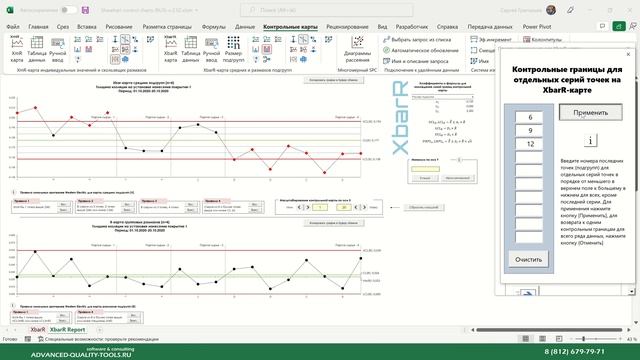
Task: Open Таблица данных in the XmR group
Action: [37, 49]
